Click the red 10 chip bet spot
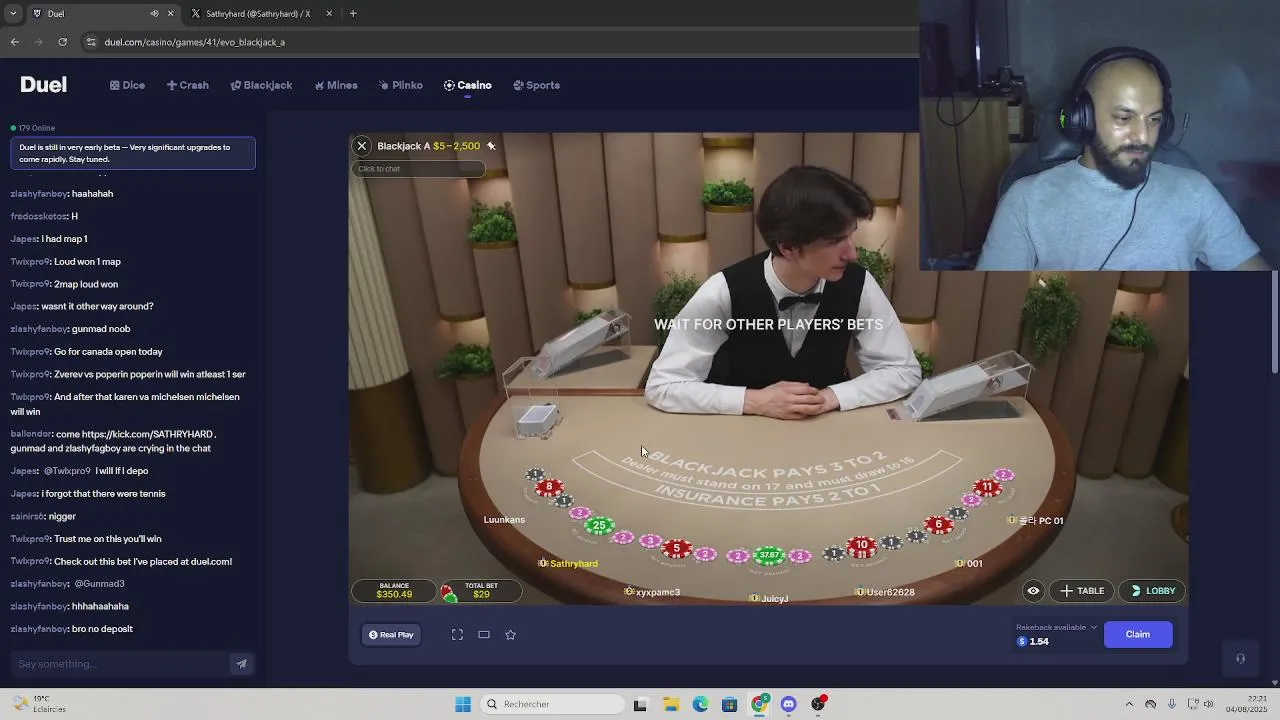Viewport: 1280px width, 720px height. point(861,546)
